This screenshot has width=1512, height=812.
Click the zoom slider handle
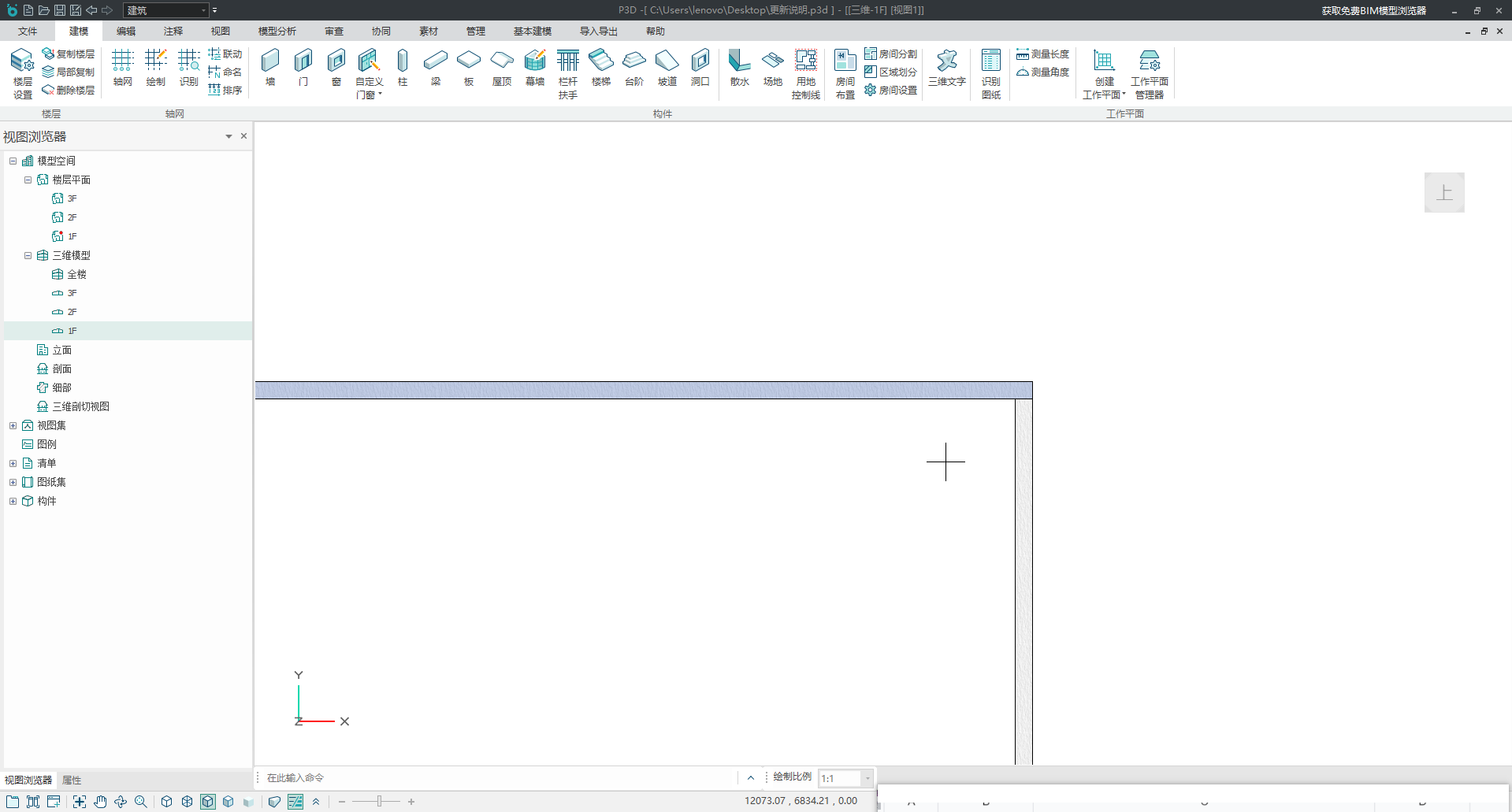pyautogui.click(x=379, y=802)
